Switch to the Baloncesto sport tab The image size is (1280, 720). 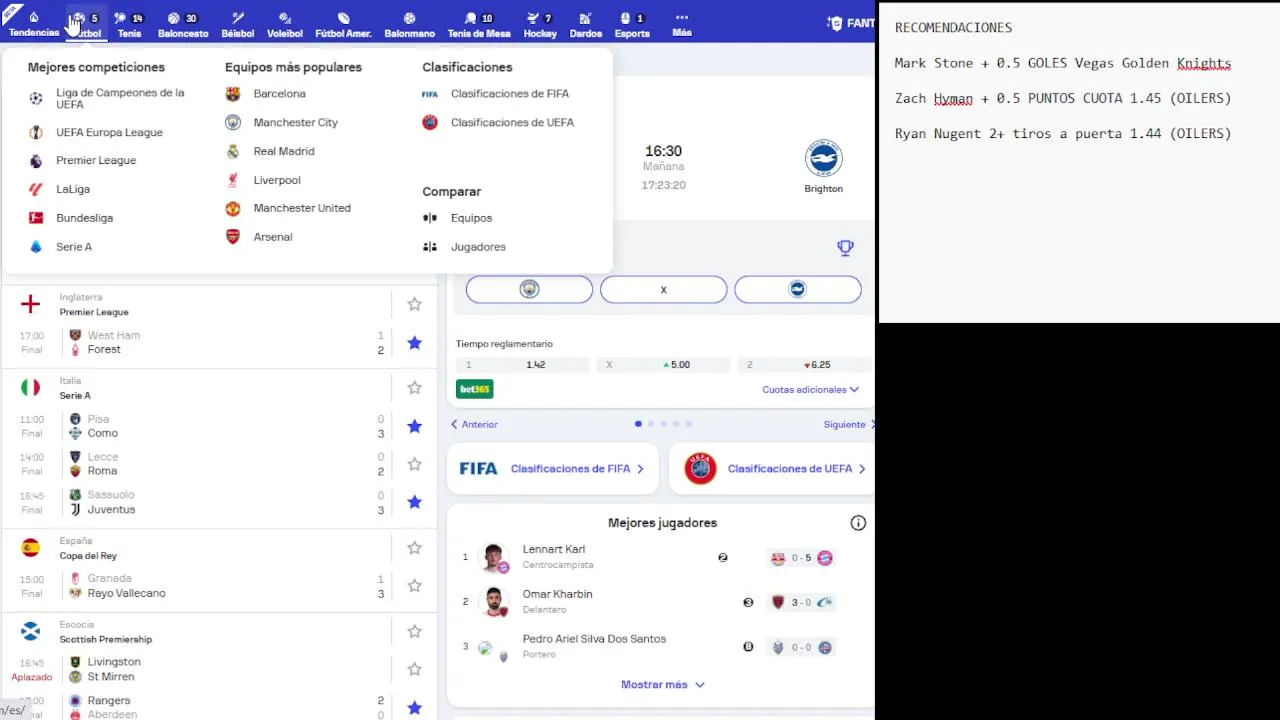tap(183, 25)
